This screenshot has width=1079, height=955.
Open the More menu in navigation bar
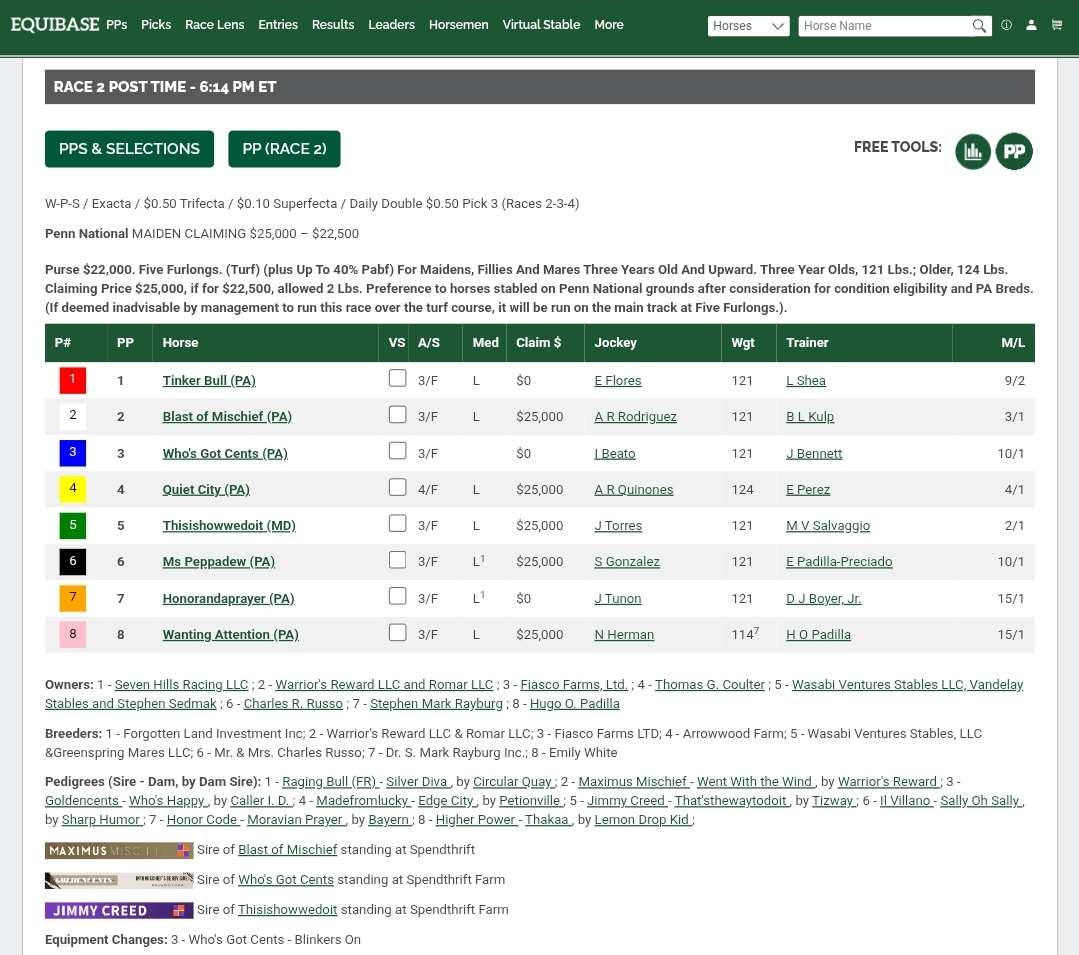pyautogui.click(x=608, y=25)
